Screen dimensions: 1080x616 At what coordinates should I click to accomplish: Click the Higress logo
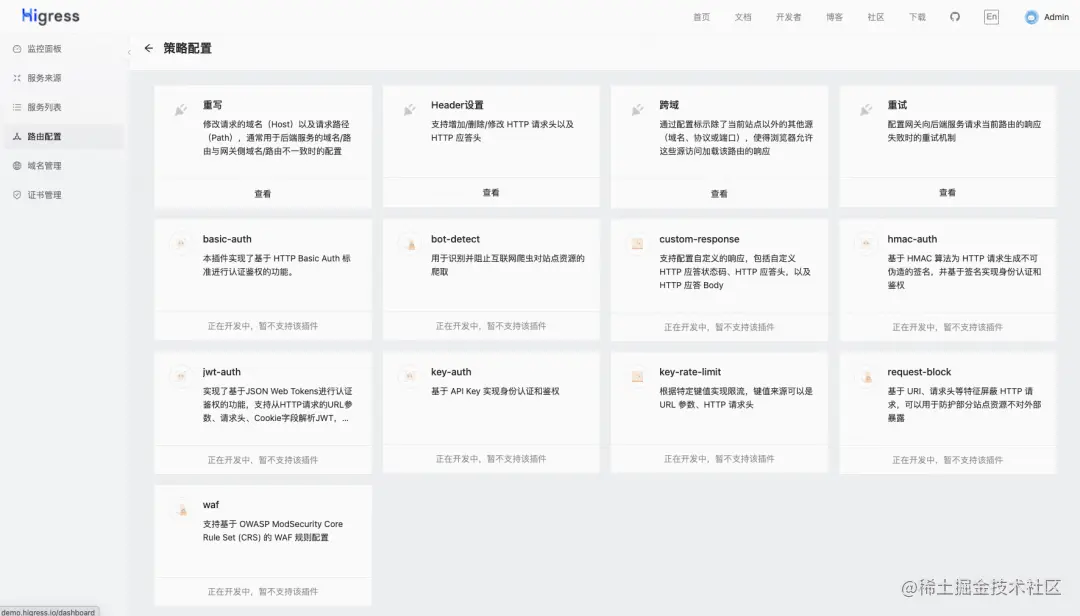pyautogui.click(x=50, y=16)
